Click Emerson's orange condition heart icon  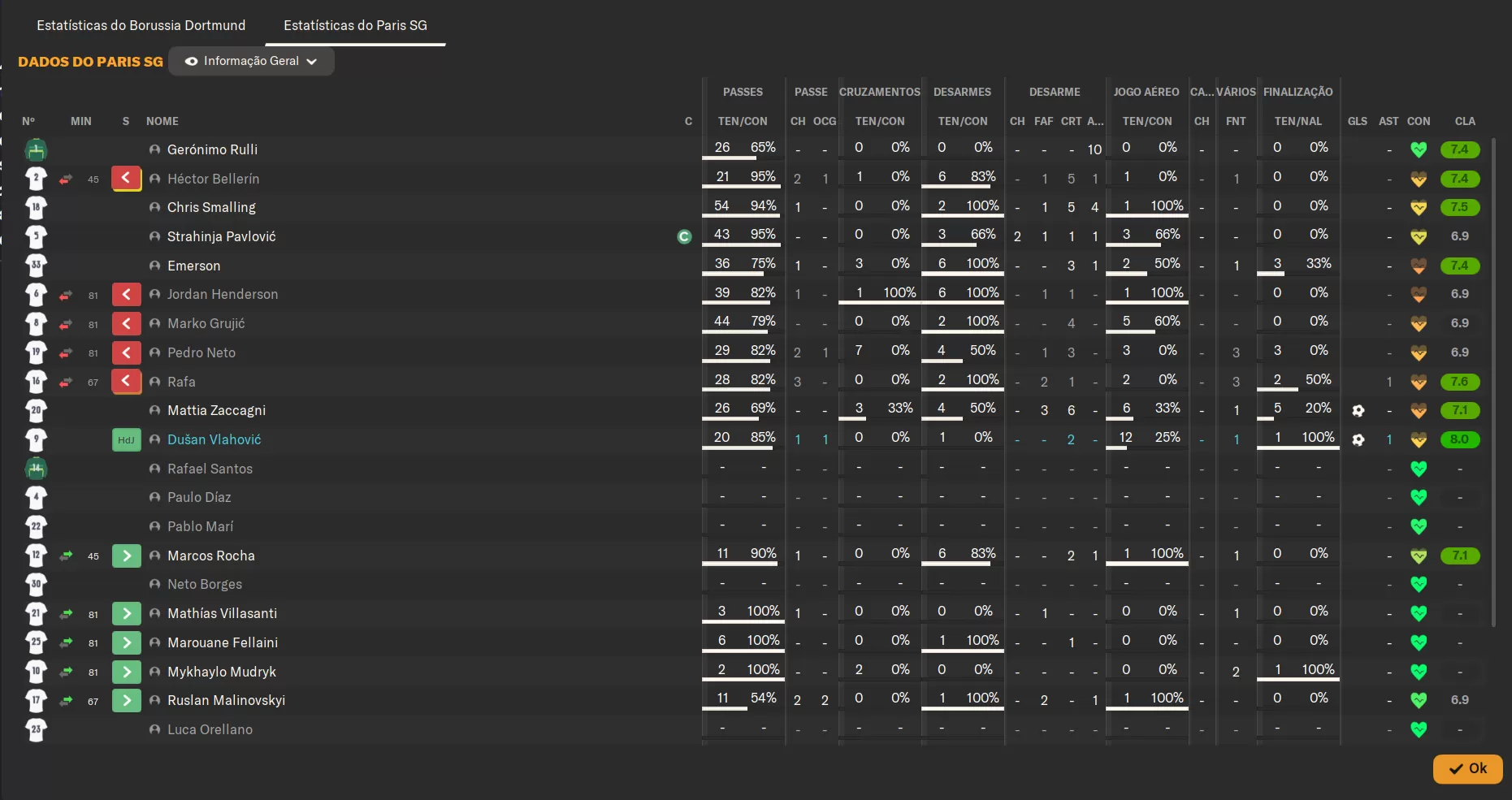pos(1419,266)
